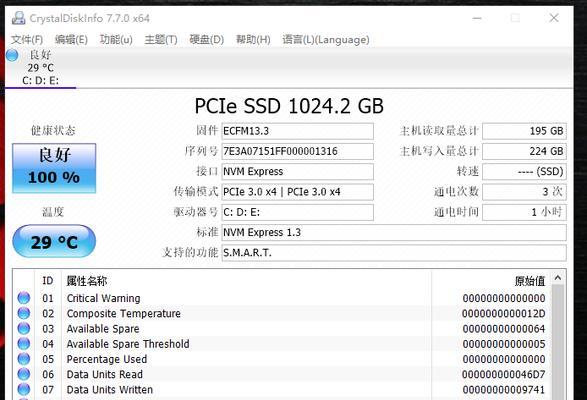
Task: Click the Available Spare Threshold status orb
Action: 24,343
